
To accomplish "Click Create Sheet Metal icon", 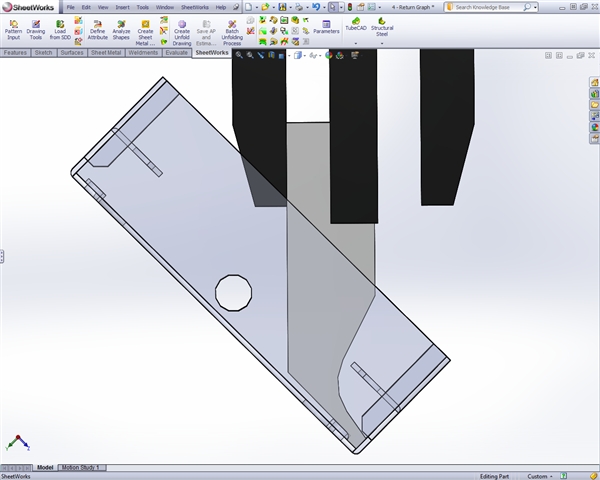I will pos(146,29).
